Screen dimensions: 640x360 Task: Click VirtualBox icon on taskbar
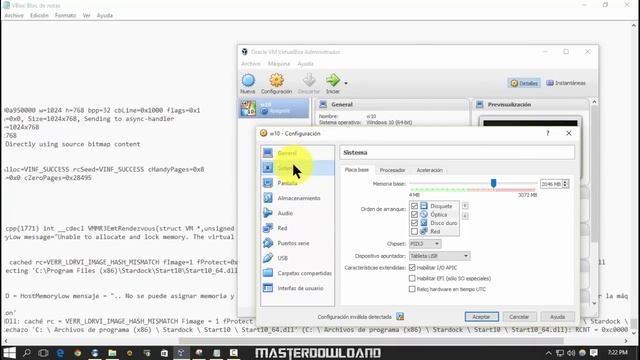(181, 353)
